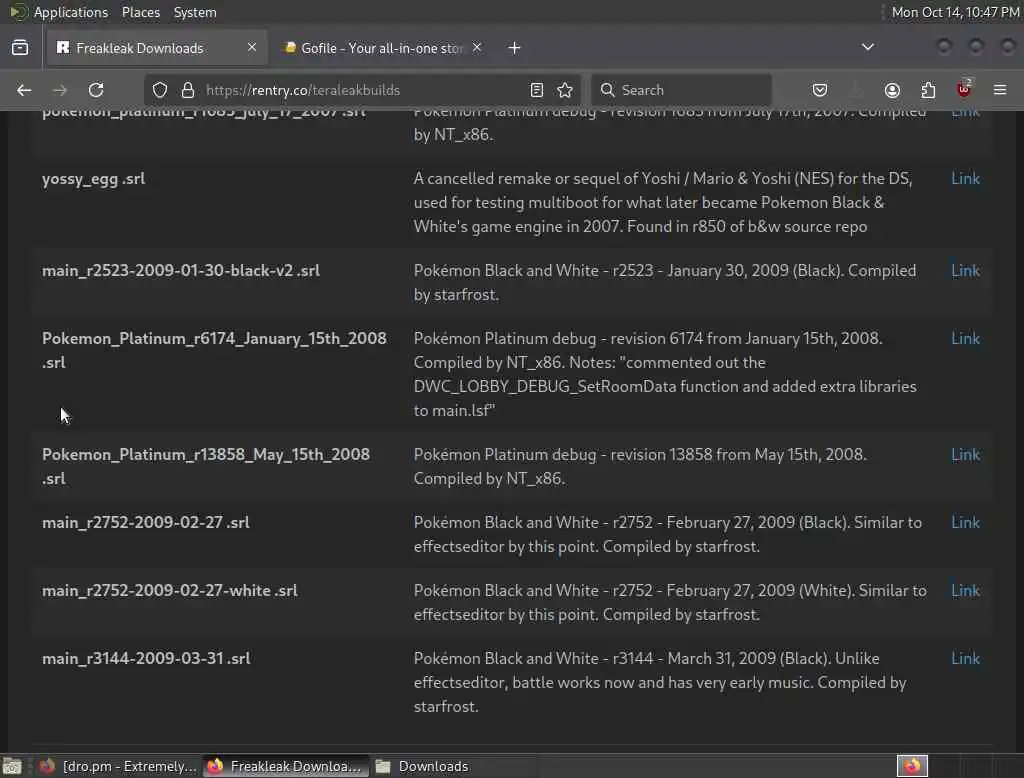Open the Applications menu
The width and height of the screenshot is (1024, 778).
(x=71, y=12)
